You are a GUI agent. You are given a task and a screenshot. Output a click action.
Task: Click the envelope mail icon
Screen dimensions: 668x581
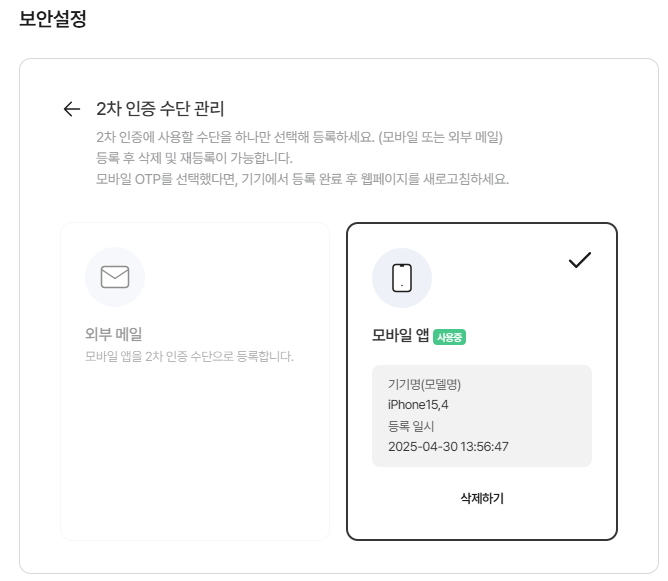coord(115,277)
